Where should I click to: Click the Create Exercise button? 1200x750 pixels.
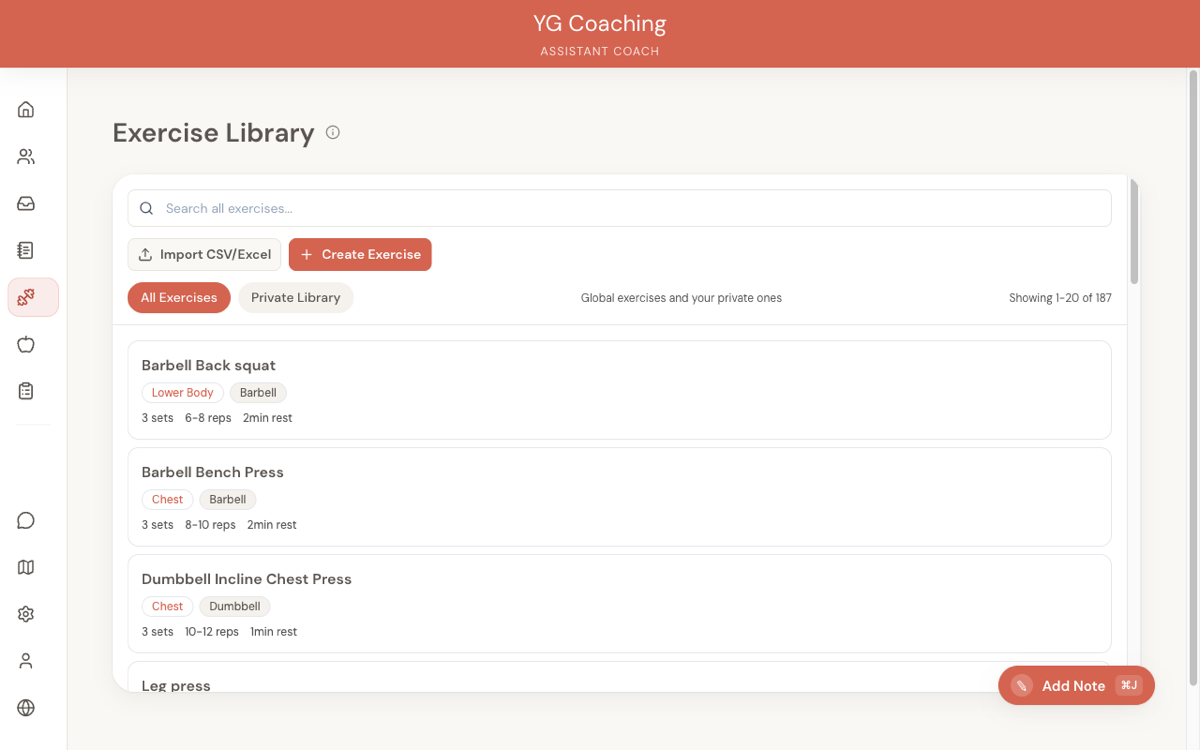point(360,254)
